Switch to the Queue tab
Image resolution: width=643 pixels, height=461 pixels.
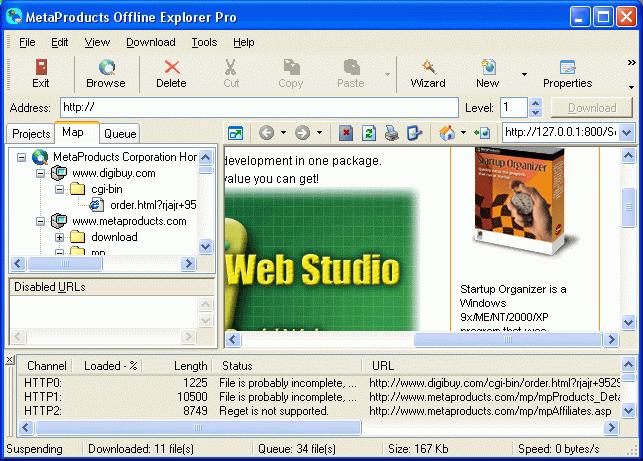coord(120,134)
